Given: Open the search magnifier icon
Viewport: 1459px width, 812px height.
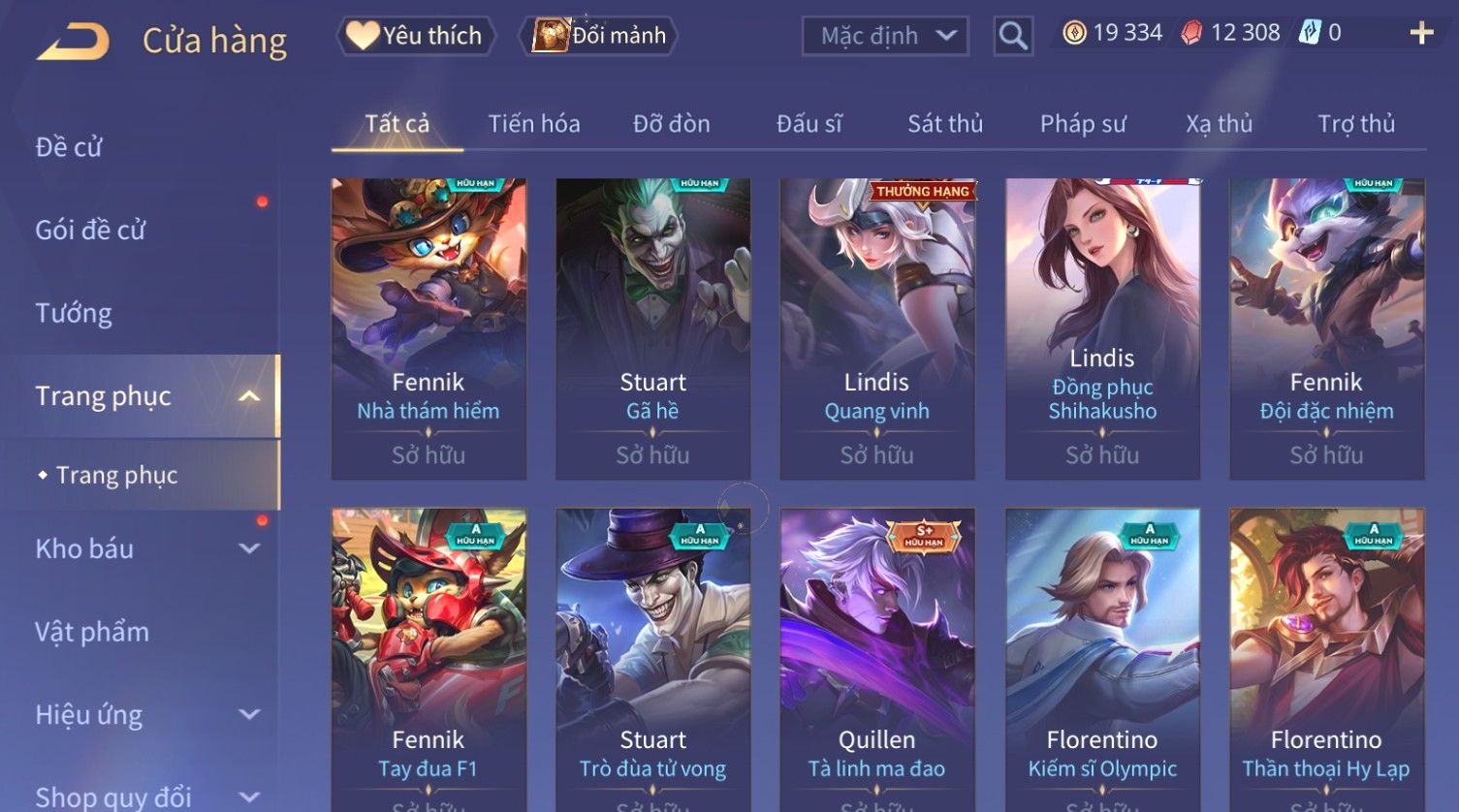Looking at the screenshot, I should pyautogui.click(x=1013, y=36).
